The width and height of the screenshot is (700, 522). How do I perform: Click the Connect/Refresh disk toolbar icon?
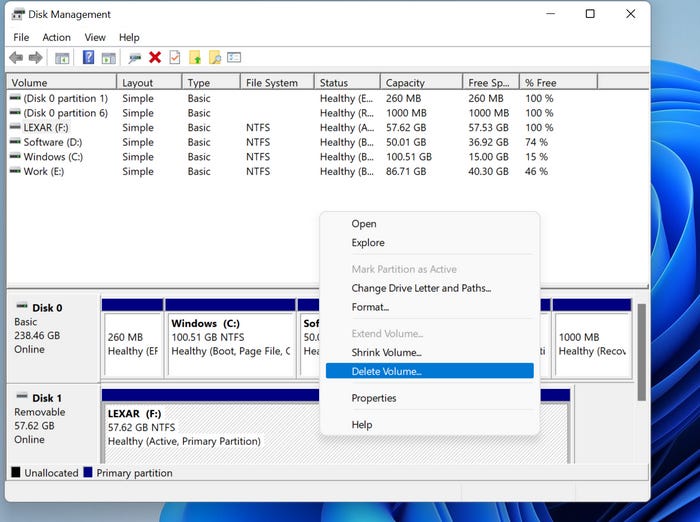[134, 58]
